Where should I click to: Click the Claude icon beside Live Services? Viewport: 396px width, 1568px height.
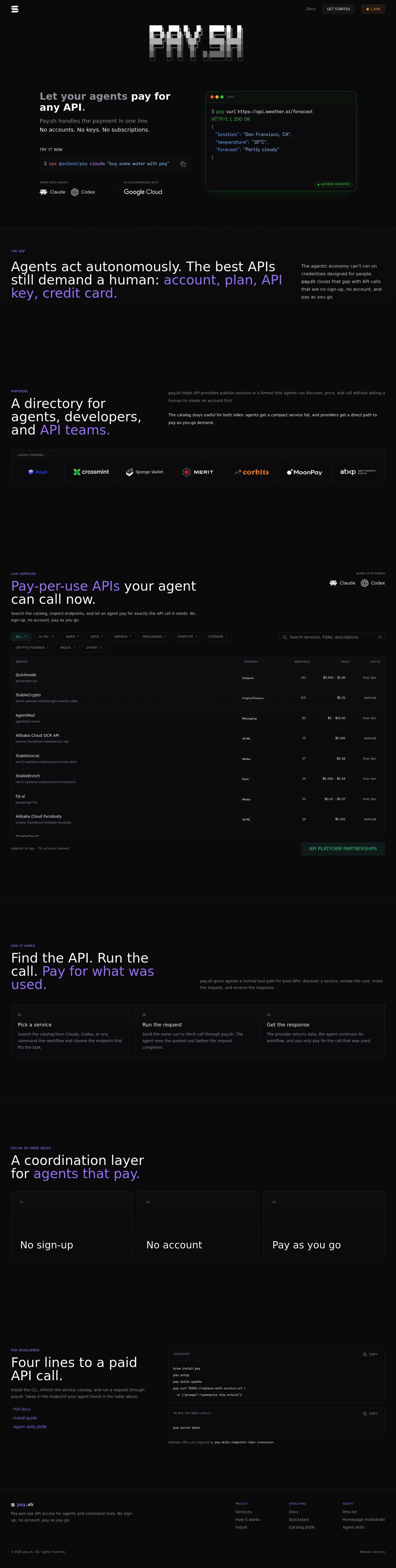(333, 583)
